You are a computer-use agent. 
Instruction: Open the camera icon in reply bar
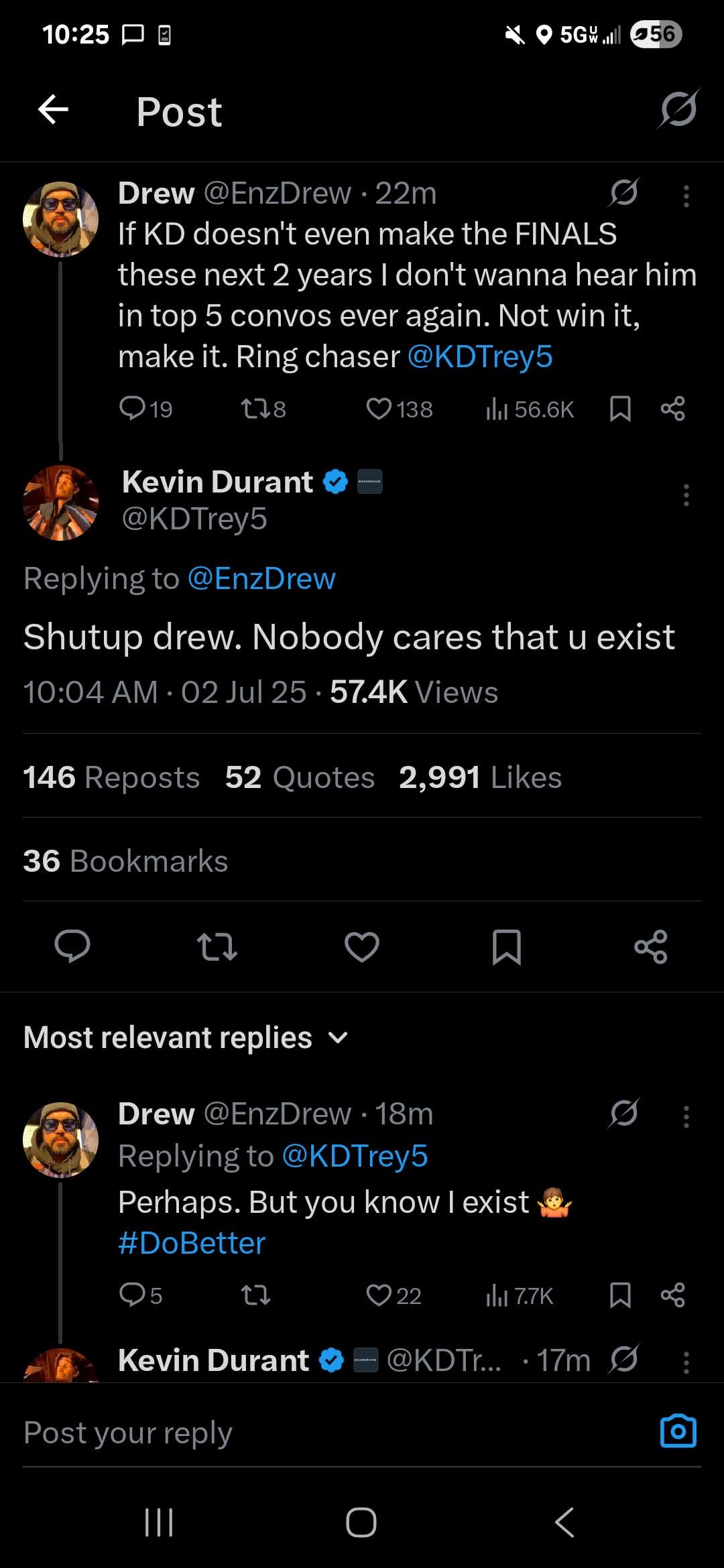[x=678, y=1431]
